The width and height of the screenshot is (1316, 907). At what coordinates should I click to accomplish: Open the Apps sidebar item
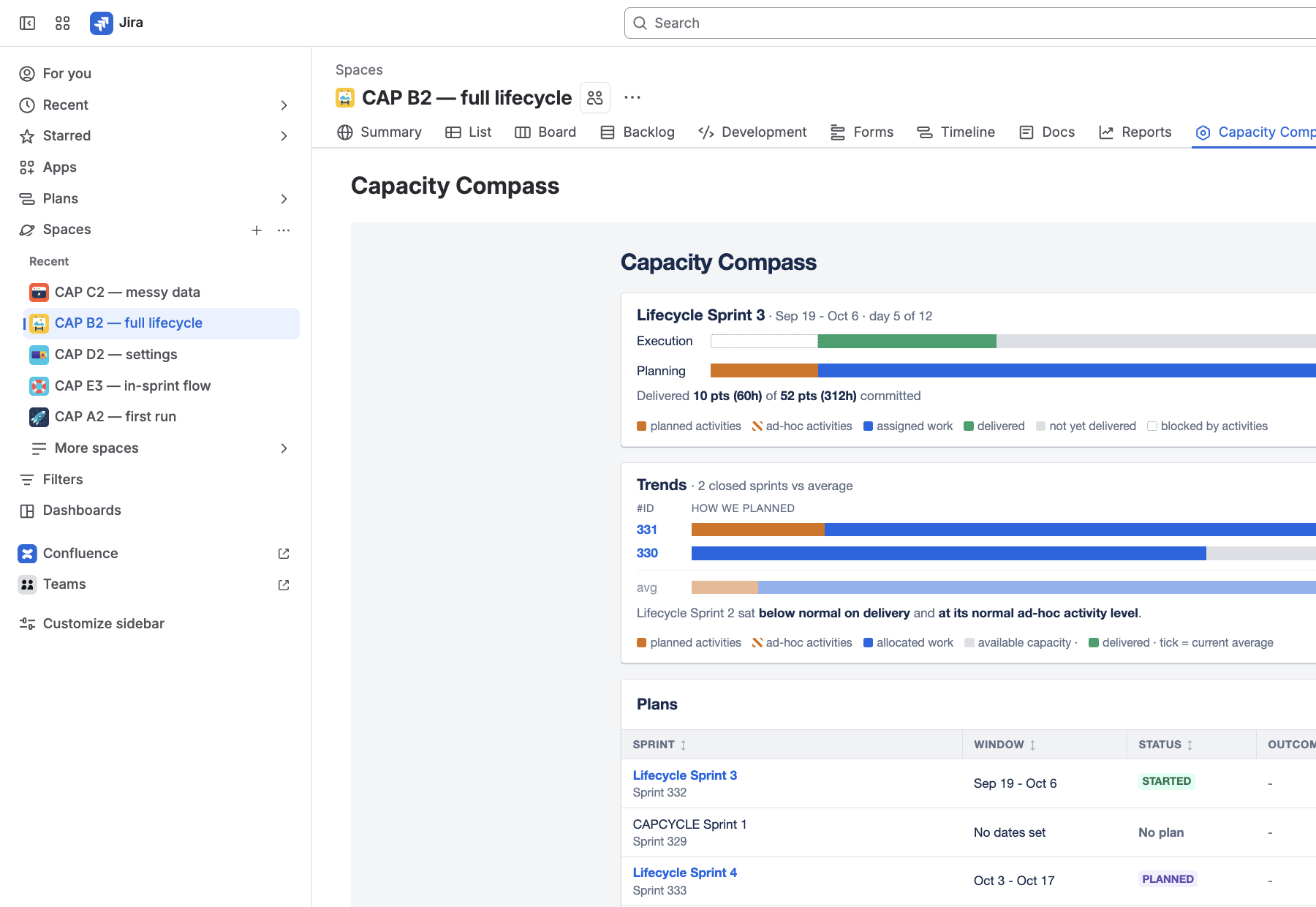[x=60, y=168]
